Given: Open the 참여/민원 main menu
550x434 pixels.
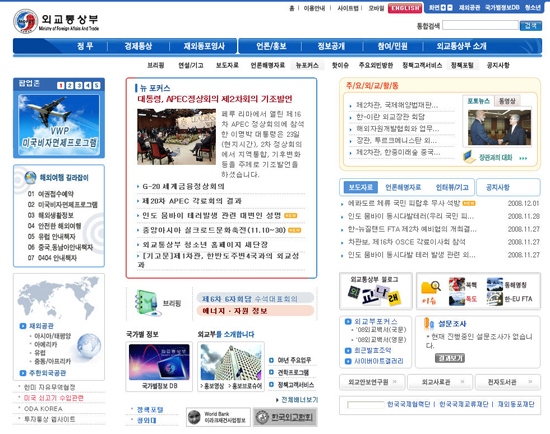Looking at the screenshot, I should click(392, 46).
